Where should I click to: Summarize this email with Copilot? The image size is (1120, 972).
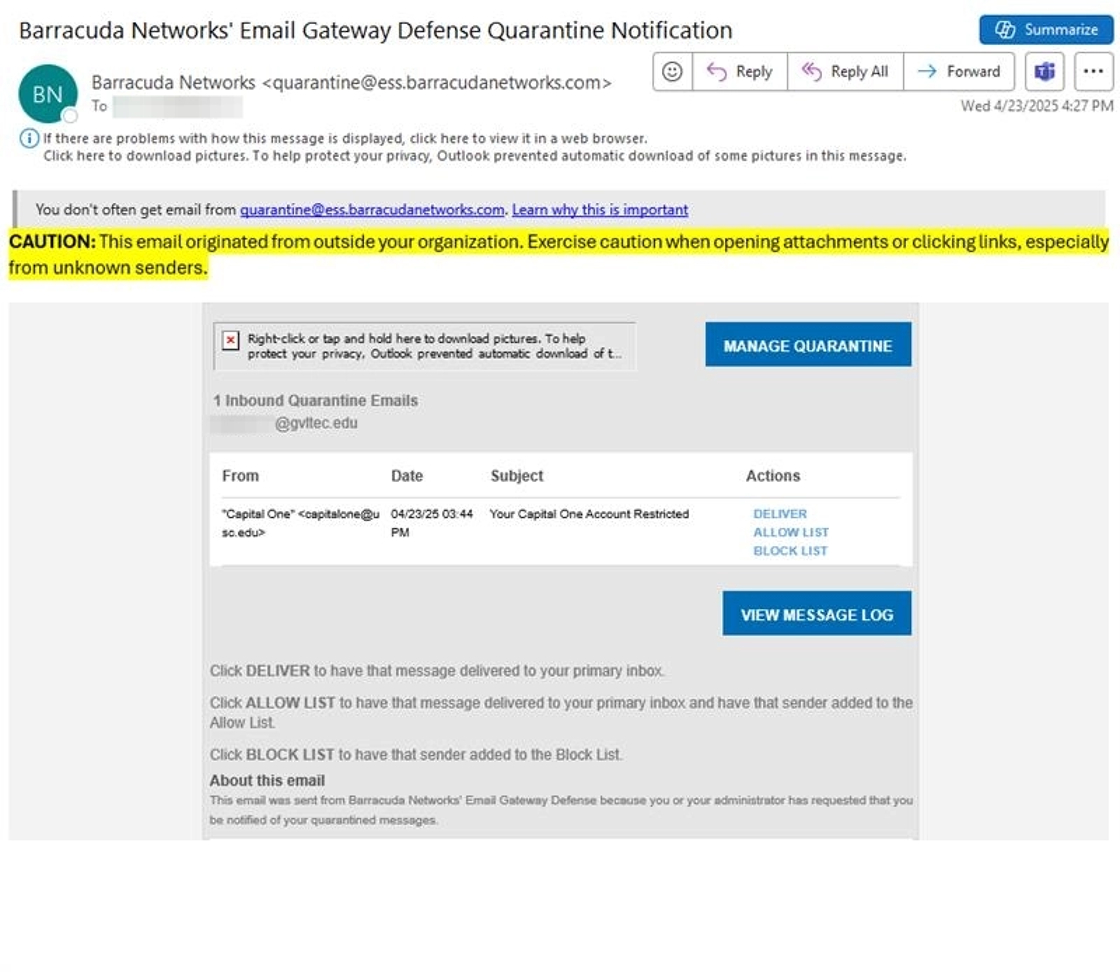pyautogui.click(x=1046, y=29)
